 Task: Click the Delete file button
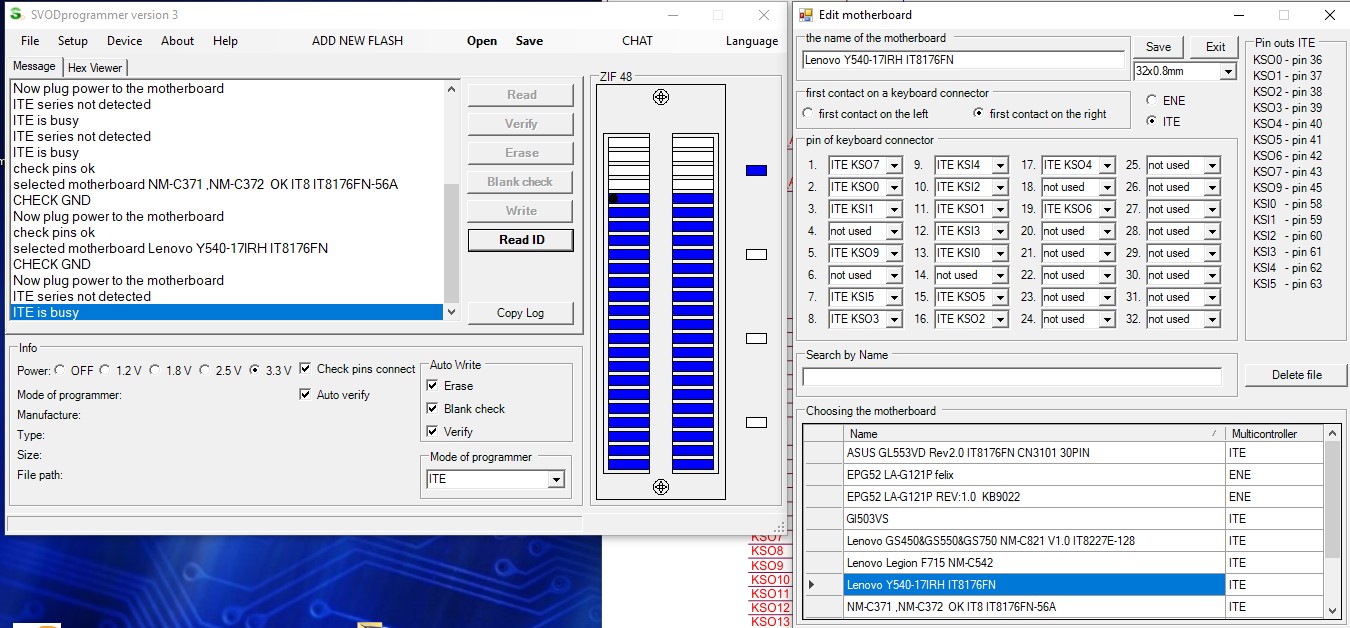1296,375
